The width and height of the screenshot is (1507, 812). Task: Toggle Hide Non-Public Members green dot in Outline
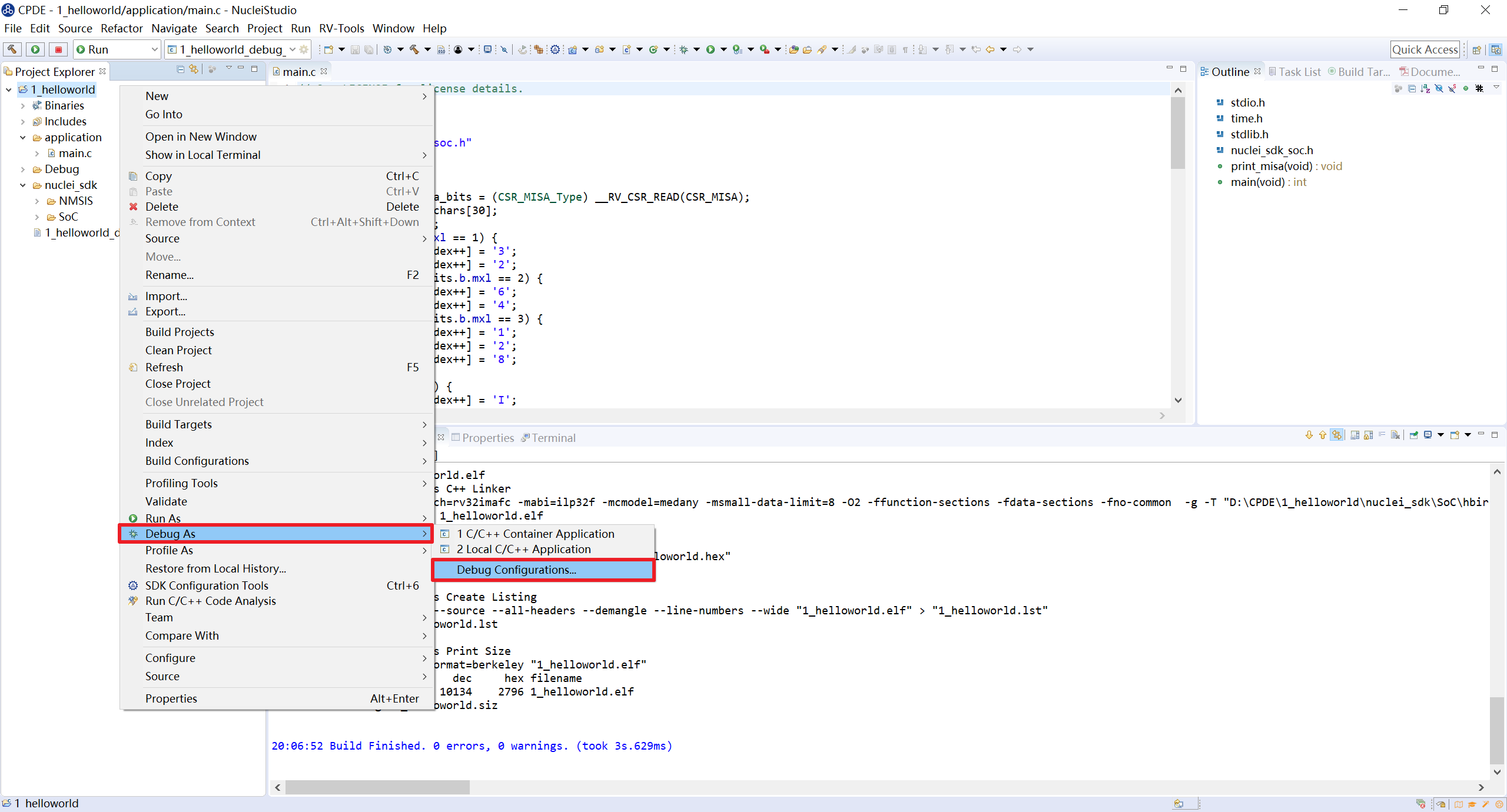click(x=1466, y=88)
